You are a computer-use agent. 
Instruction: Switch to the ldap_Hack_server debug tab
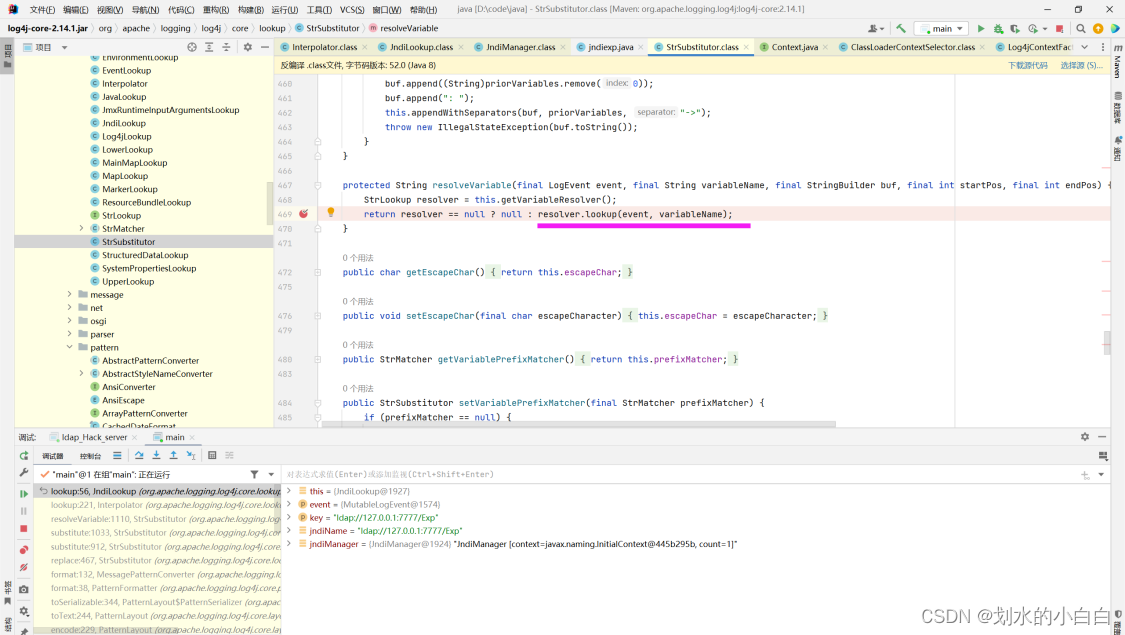[94, 437]
